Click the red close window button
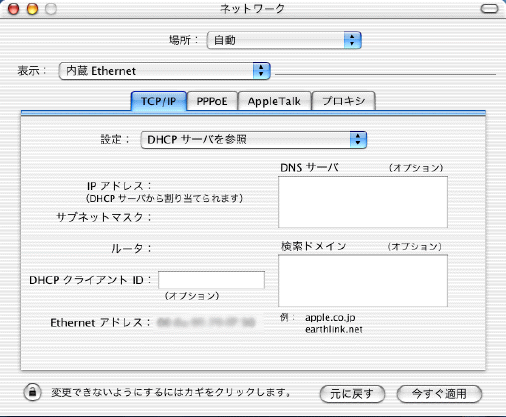The height and width of the screenshot is (417, 506). click(x=14, y=9)
